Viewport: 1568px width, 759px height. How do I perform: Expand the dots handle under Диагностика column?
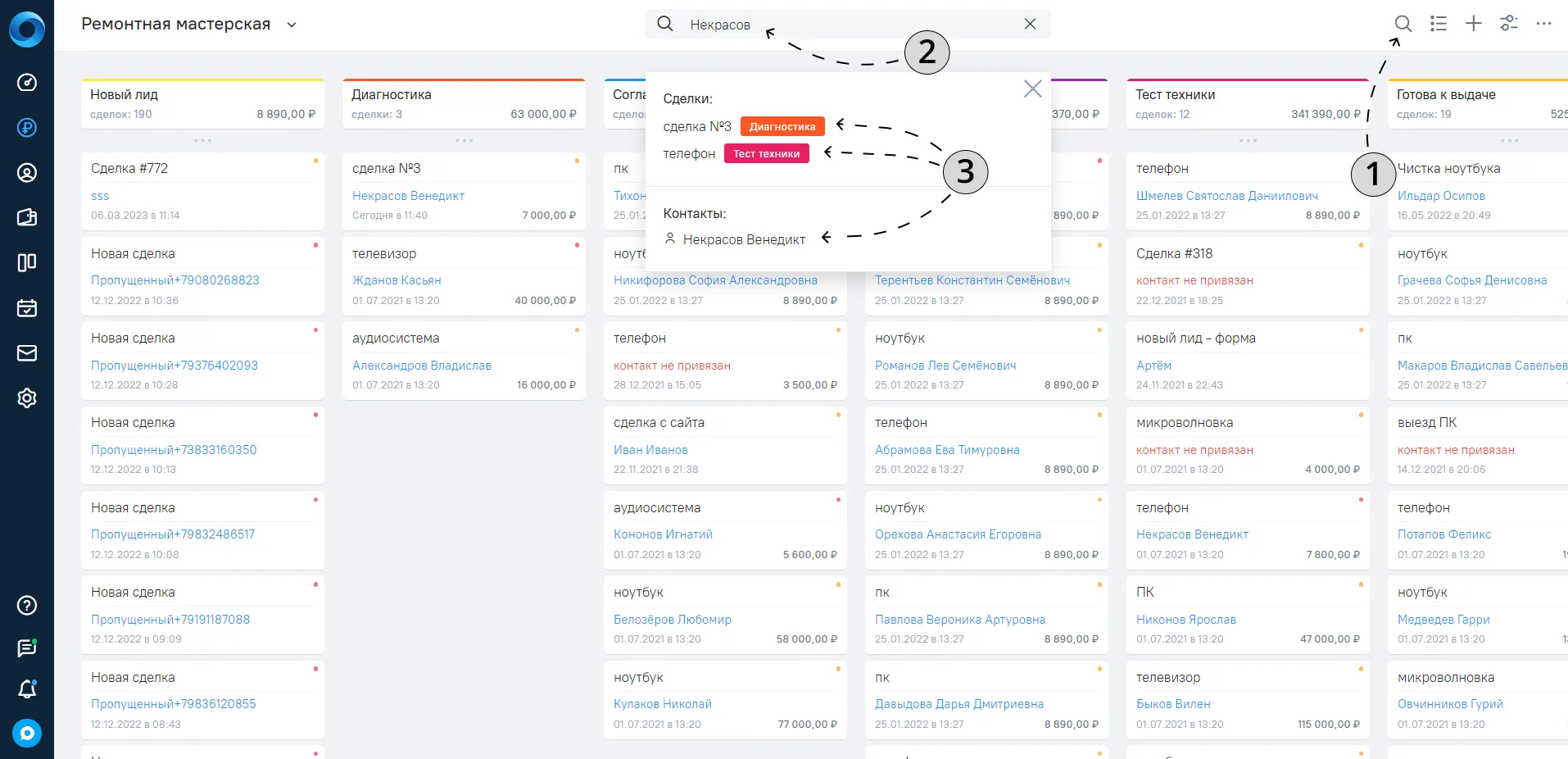click(464, 140)
